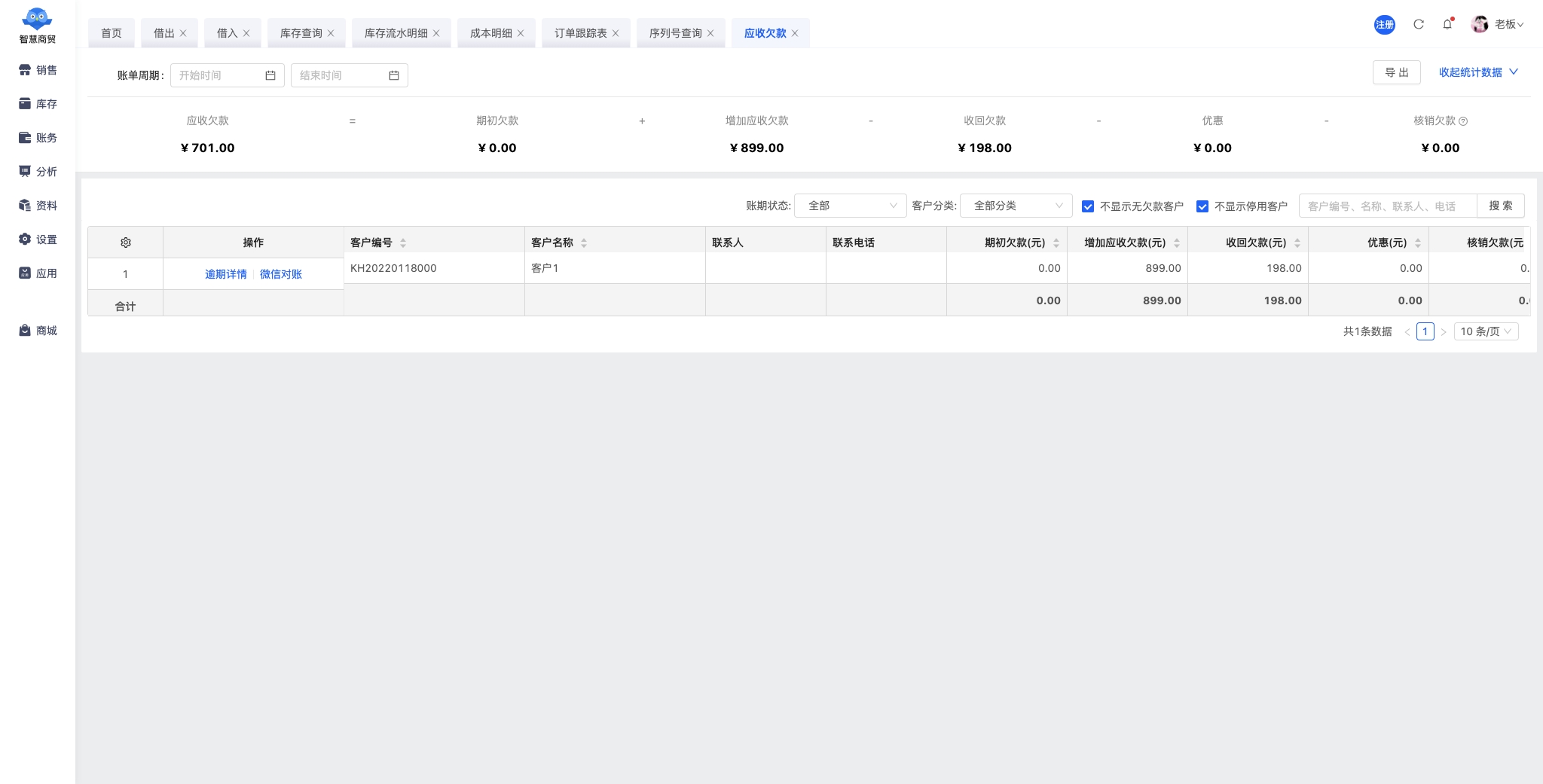Close the 序列号查询 tab

pos(710,33)
